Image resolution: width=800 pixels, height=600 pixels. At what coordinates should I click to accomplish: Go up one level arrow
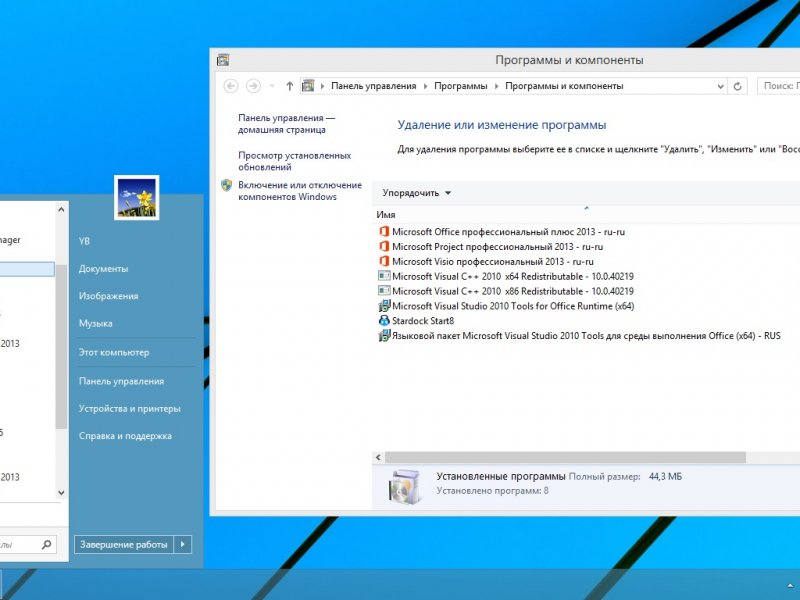289,86
